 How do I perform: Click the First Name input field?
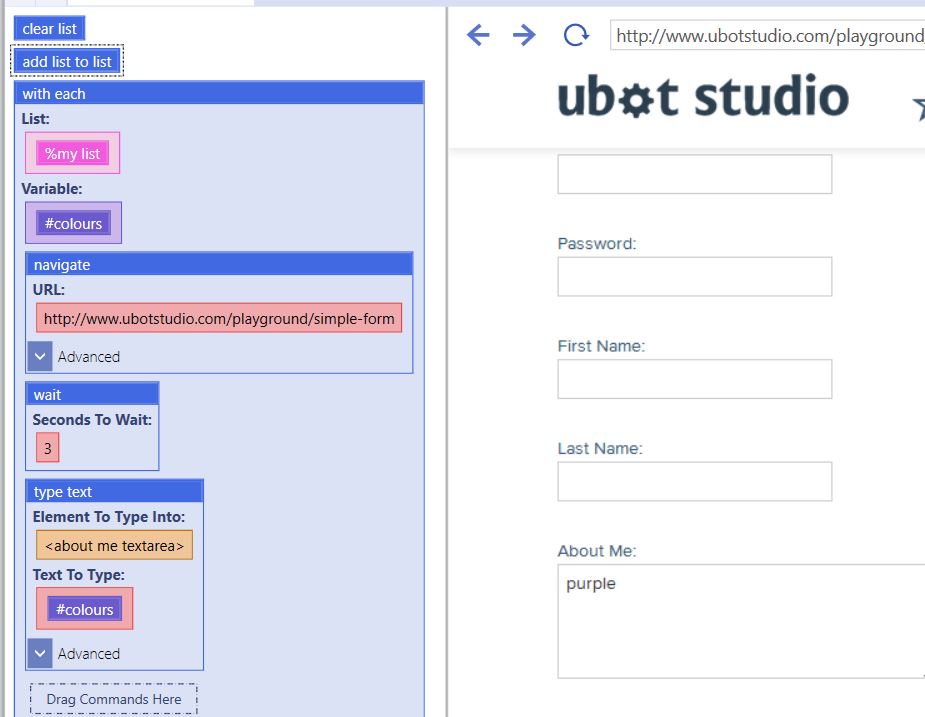click(694, 379)
